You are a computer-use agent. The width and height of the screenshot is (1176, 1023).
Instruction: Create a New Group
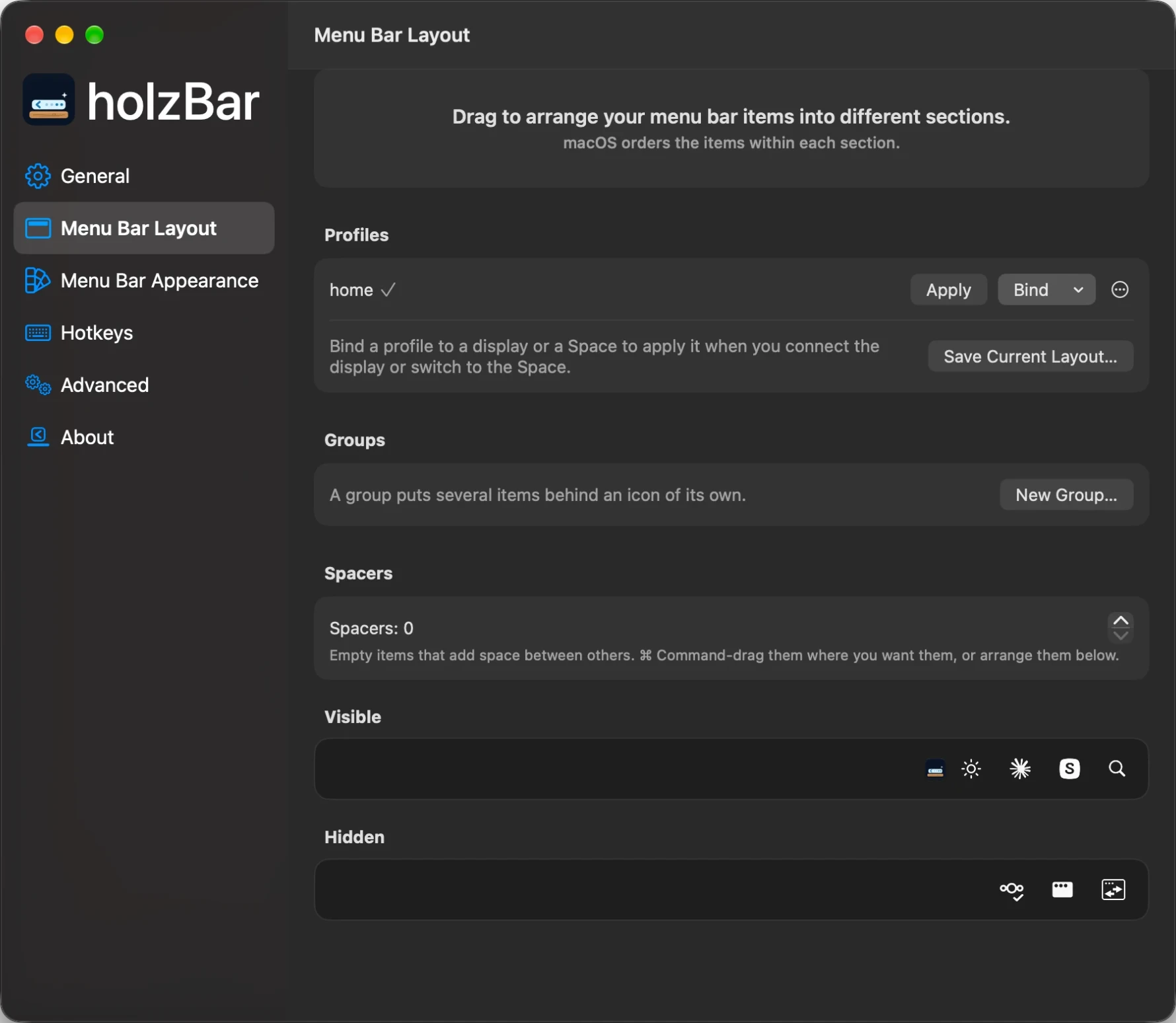(1066, 495)
